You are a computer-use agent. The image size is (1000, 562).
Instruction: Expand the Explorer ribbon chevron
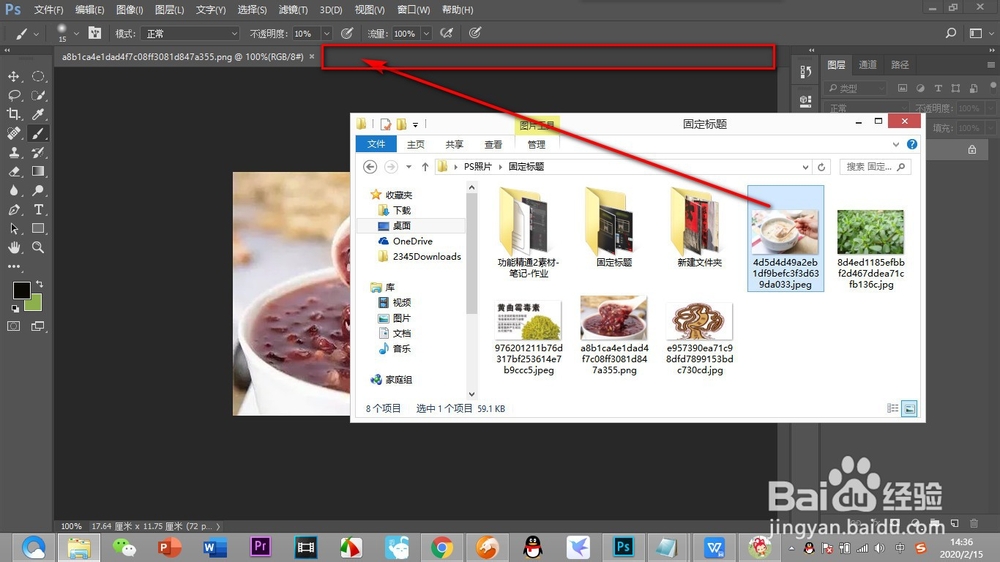(x=895, y=145)
